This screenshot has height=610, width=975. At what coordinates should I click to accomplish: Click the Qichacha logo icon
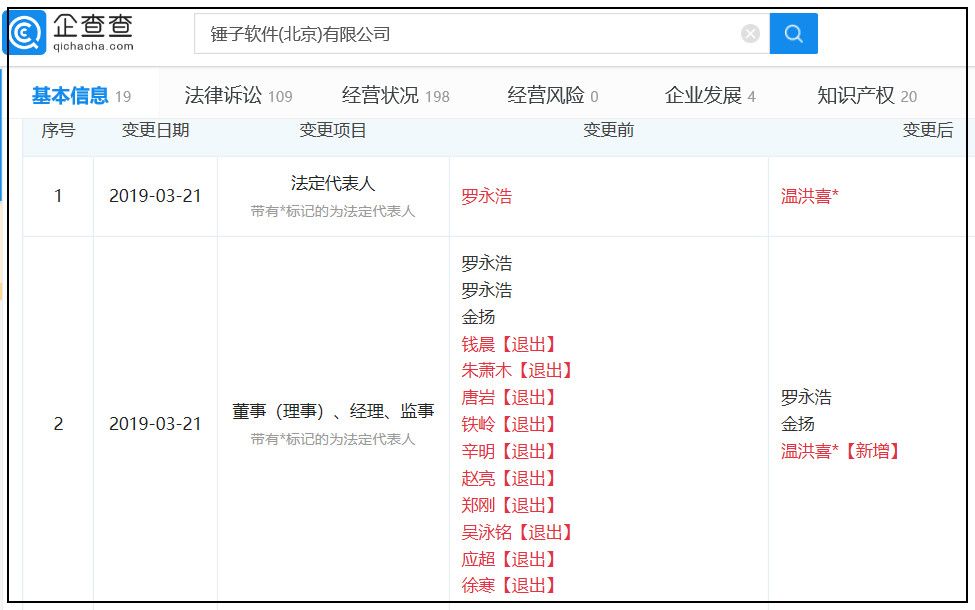[x=26, y=33]
